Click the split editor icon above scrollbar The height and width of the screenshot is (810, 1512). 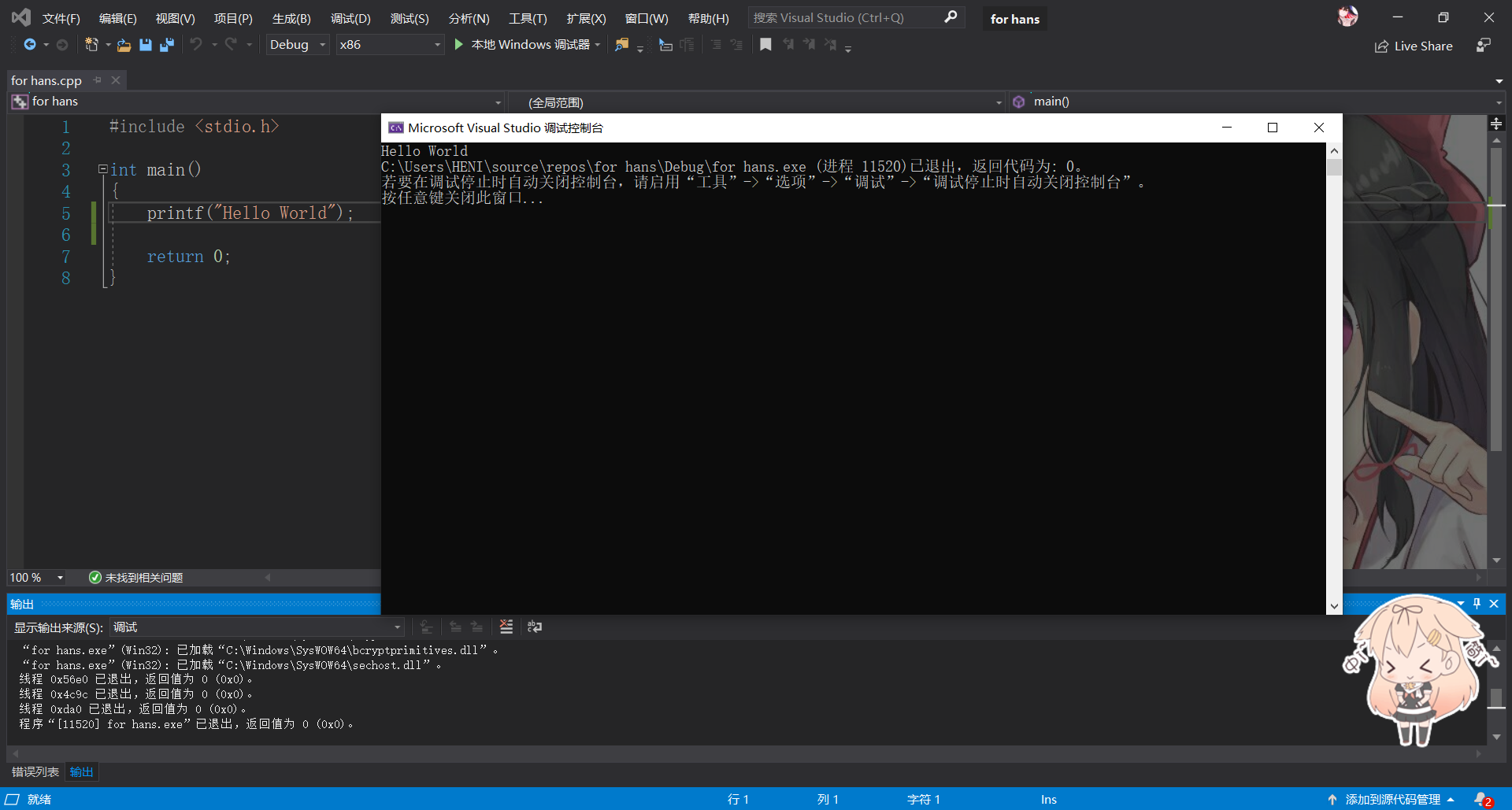(1496, 124)
